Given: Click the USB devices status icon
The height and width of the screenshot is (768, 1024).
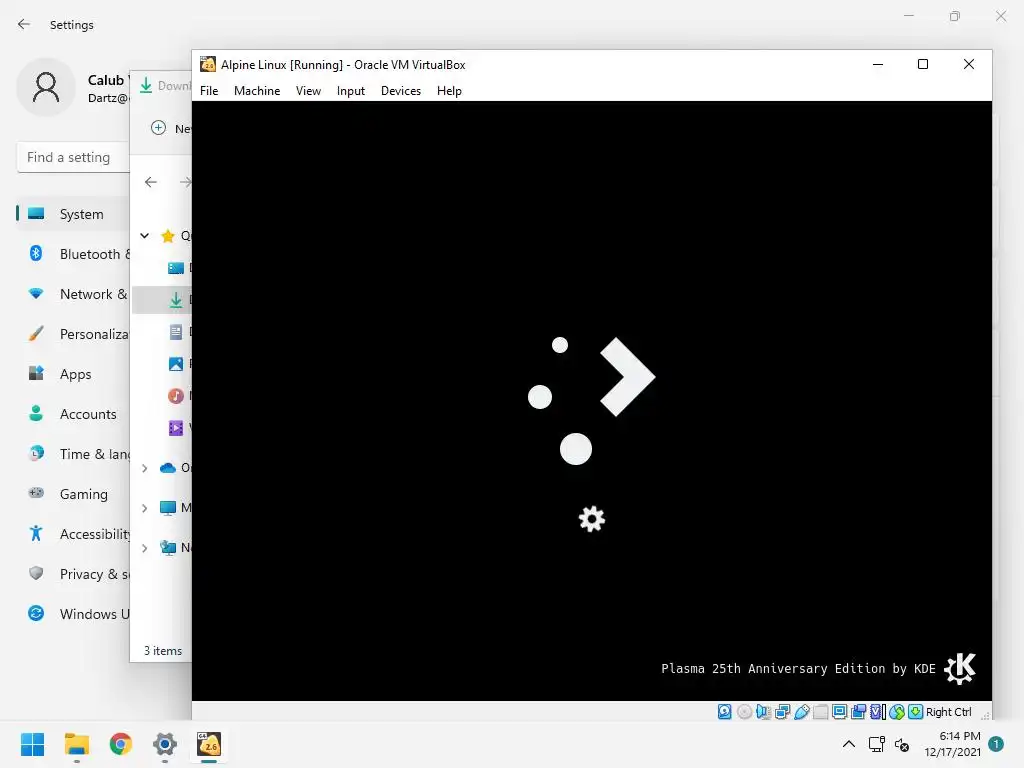Looking at the screenshot, I should click(801, 712).
